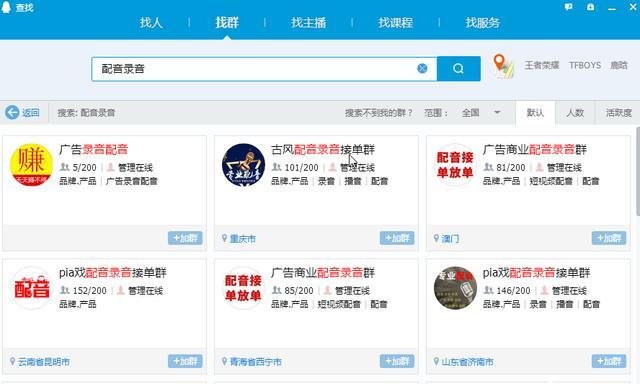Click the 王者荣耀 hot keyword
This screenshot has height=384, width=640.
[x=542, y=65]
